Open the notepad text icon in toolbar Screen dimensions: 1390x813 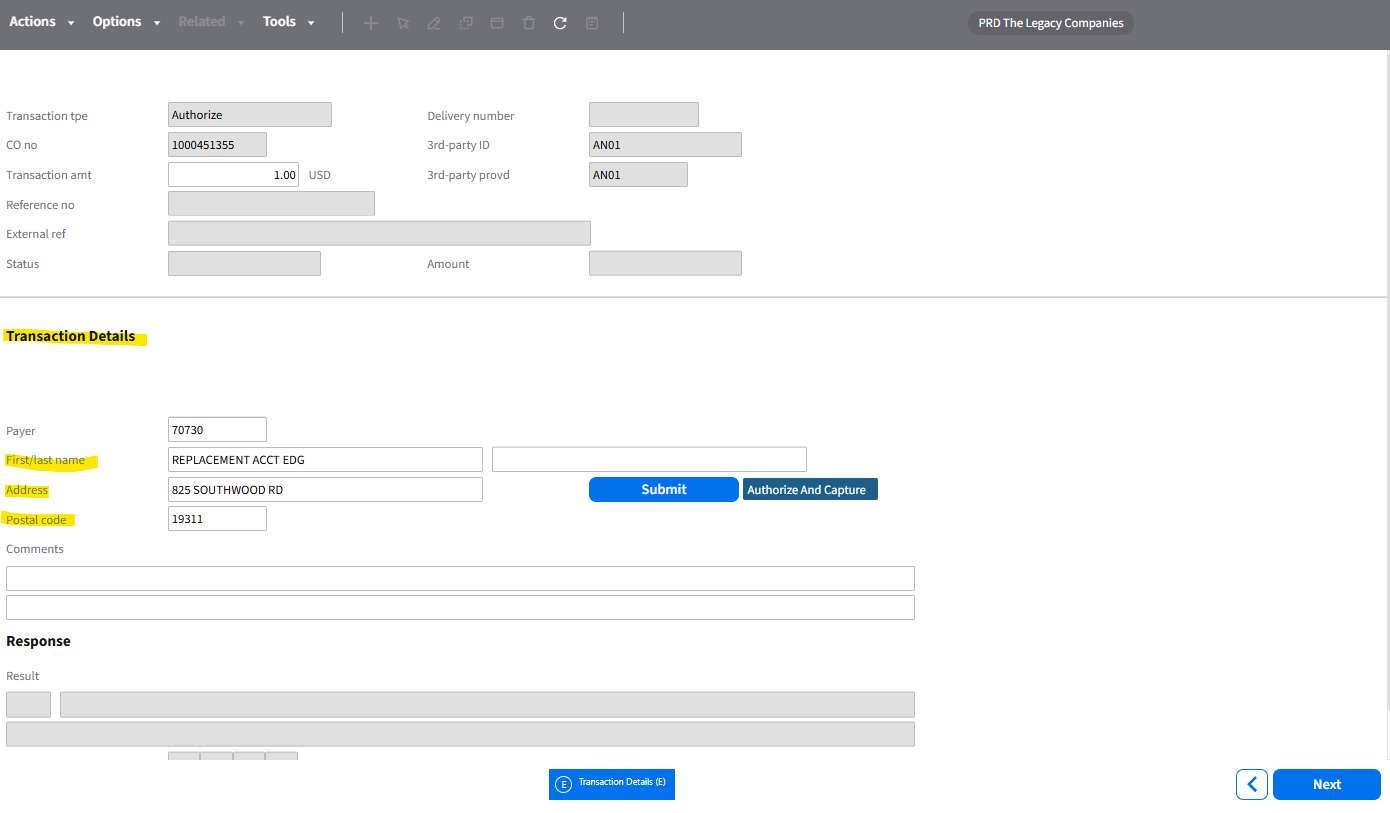coord(592,23)
